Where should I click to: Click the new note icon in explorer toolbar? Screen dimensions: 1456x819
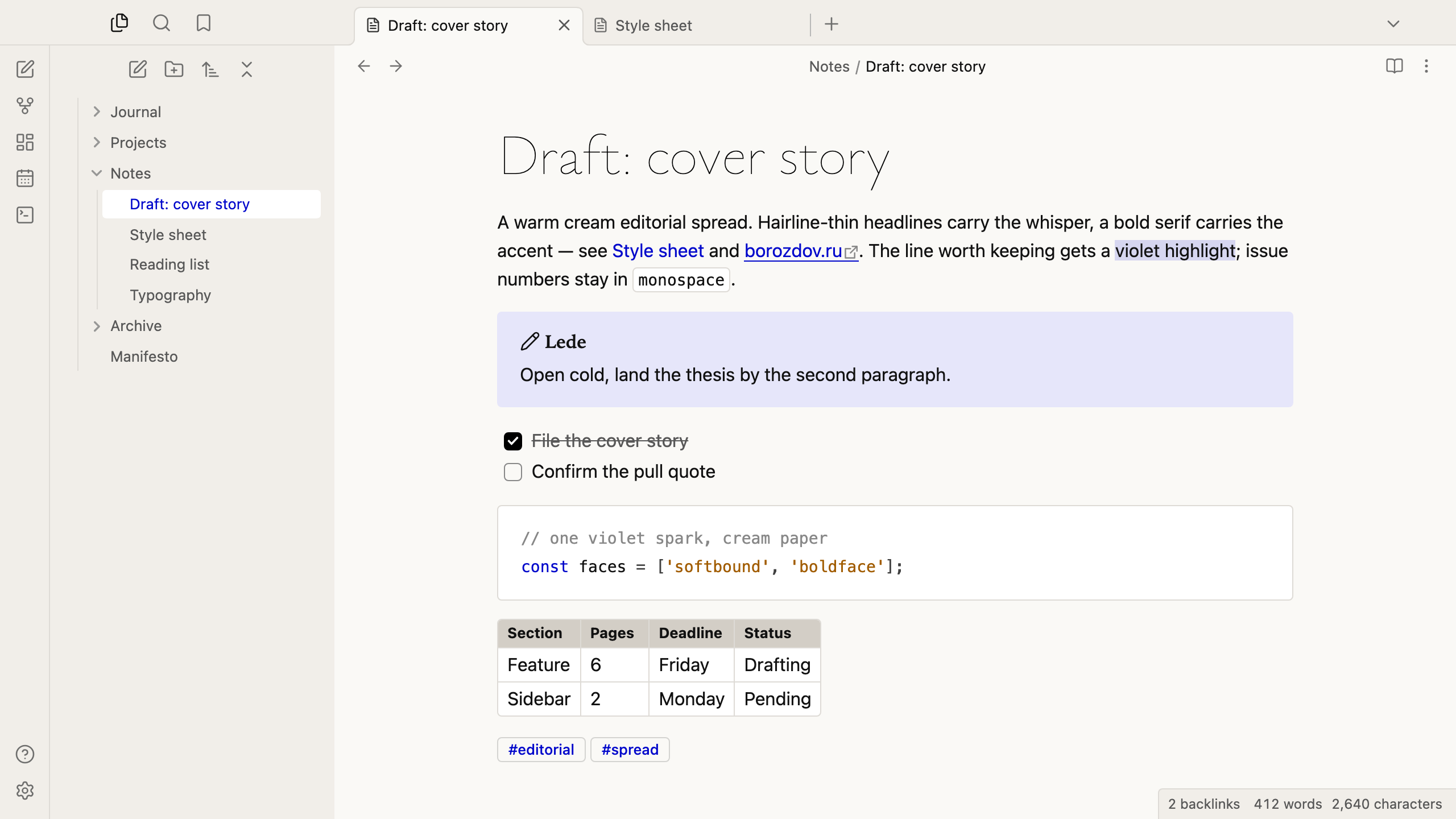[138, 69]
